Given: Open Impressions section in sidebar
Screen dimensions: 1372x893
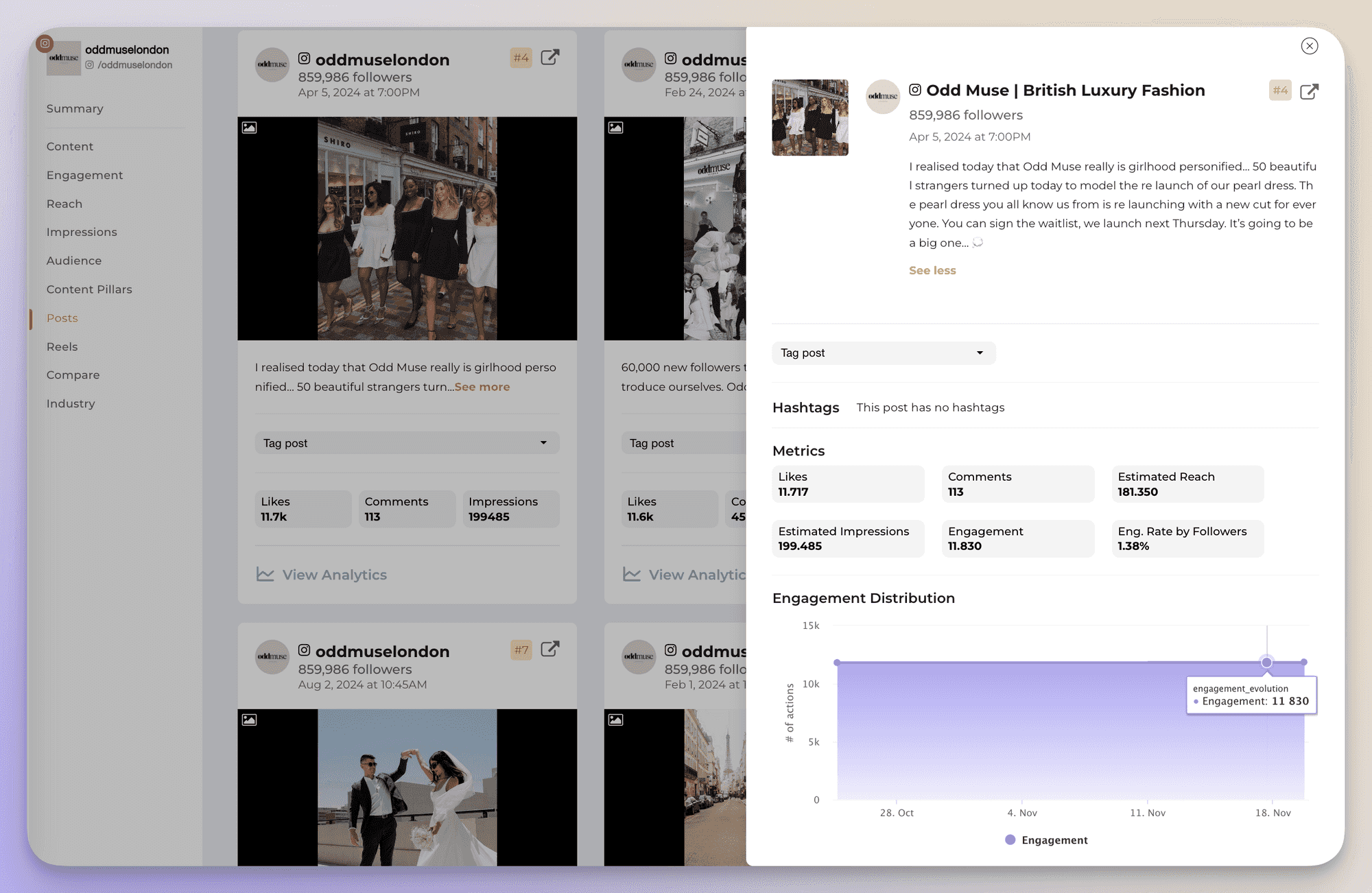Looking at the screenshot, I should (82, 232).
